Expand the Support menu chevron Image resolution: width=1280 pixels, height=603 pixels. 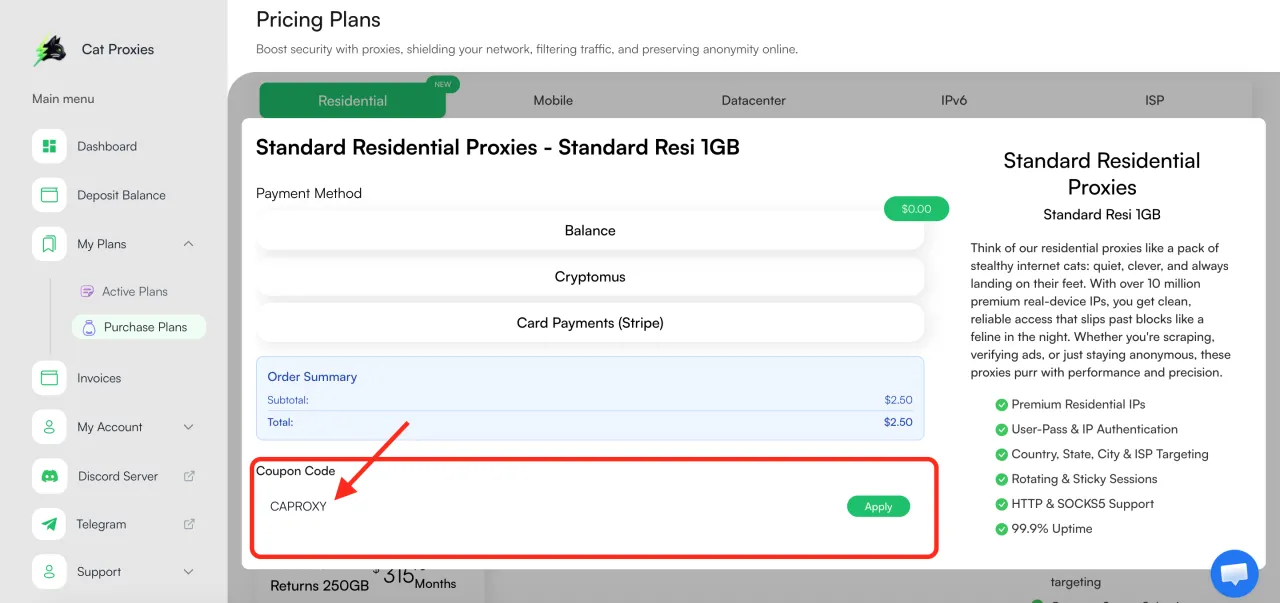188,572
